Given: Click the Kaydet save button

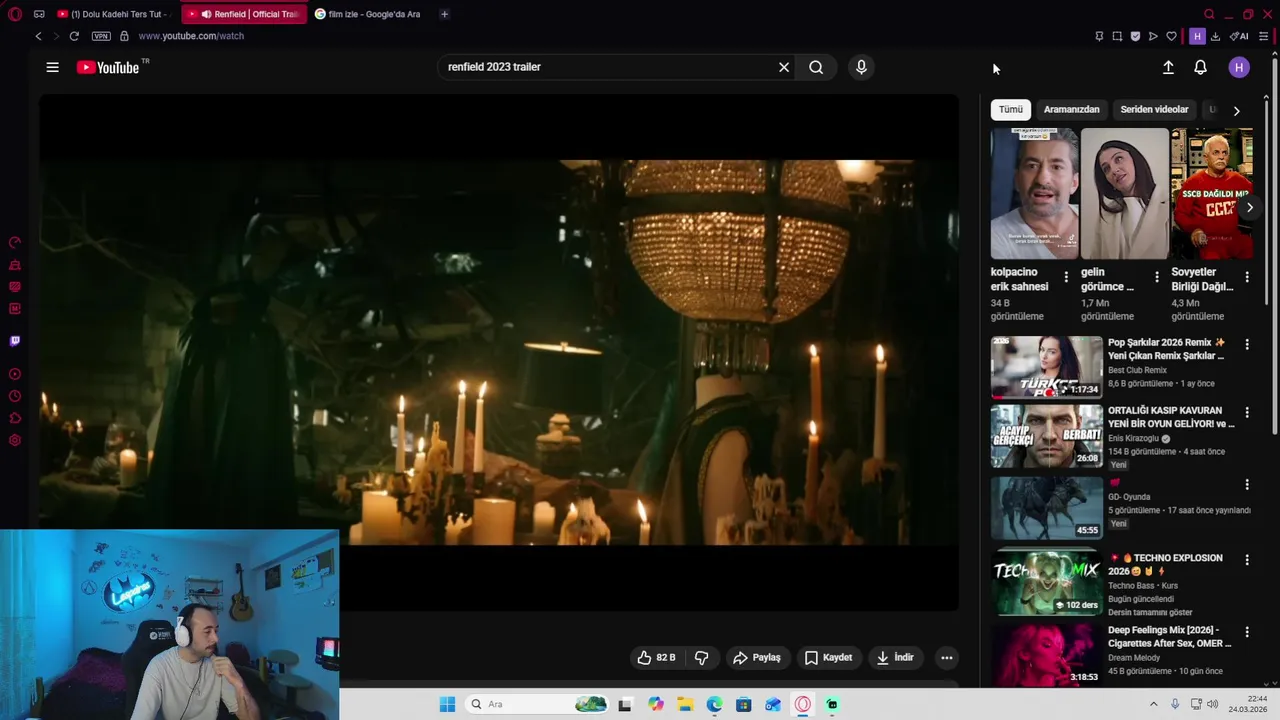Looking at the screenshot, I should [x=829, y=657].
